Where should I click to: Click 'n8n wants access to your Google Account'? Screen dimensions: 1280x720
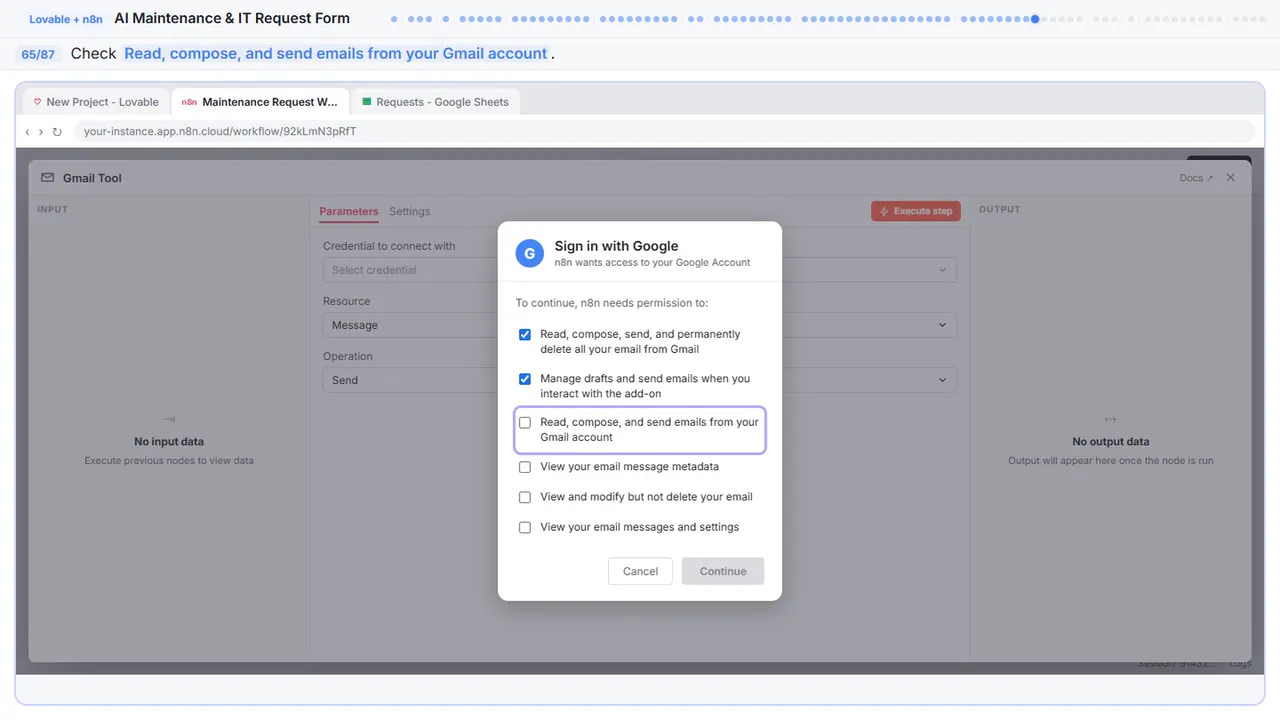tap(653, 262)
